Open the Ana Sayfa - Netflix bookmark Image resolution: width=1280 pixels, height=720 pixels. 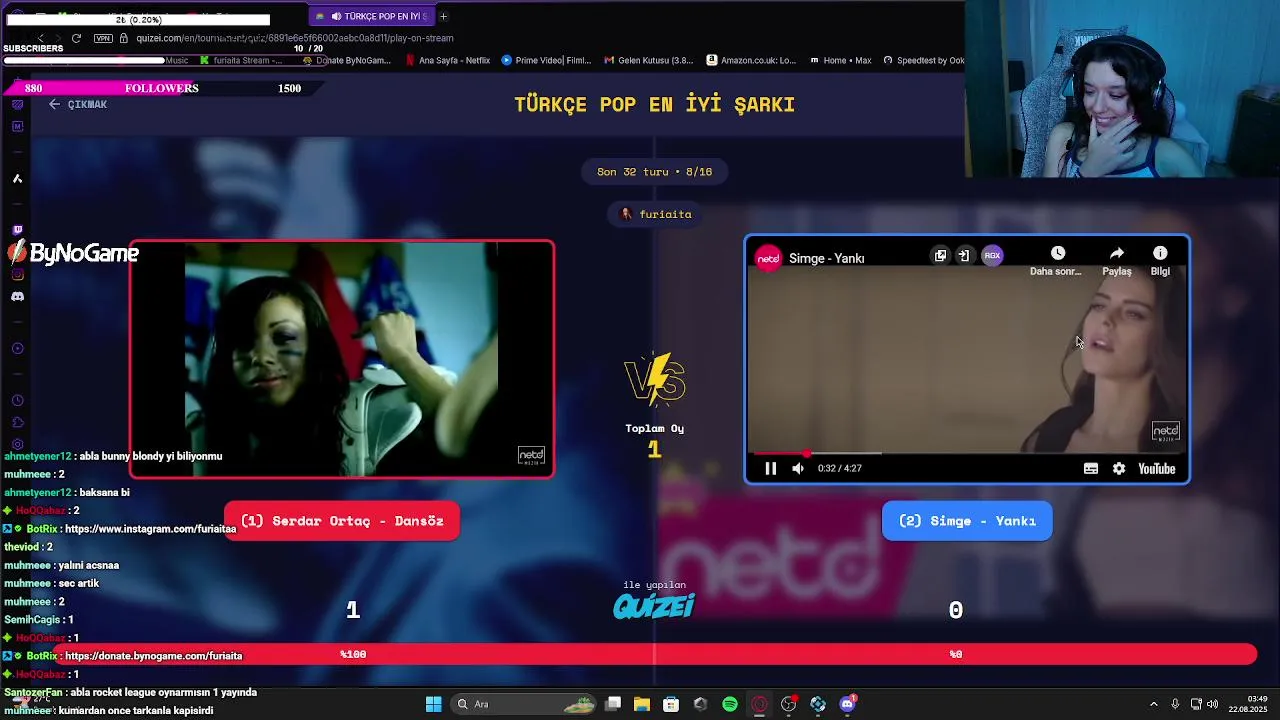[448, 60]
